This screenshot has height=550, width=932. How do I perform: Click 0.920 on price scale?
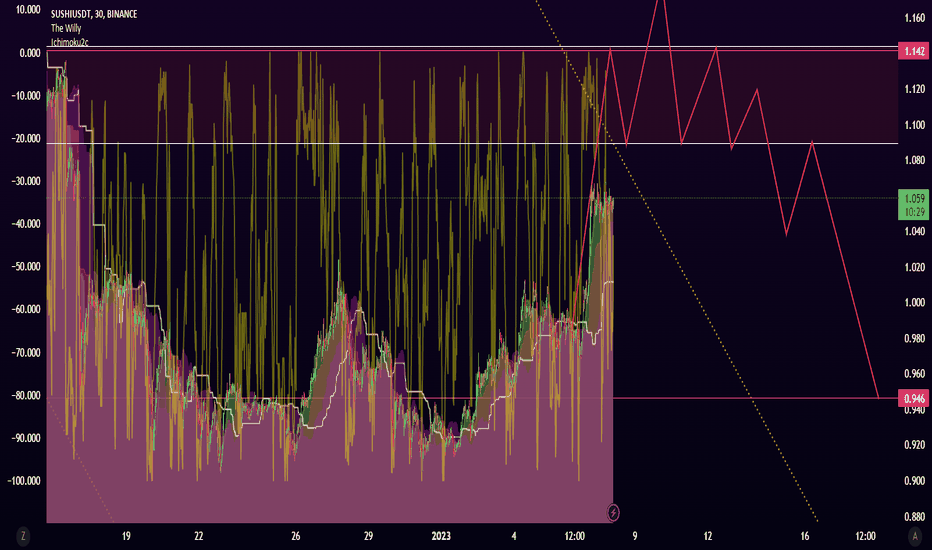[914, 445]
